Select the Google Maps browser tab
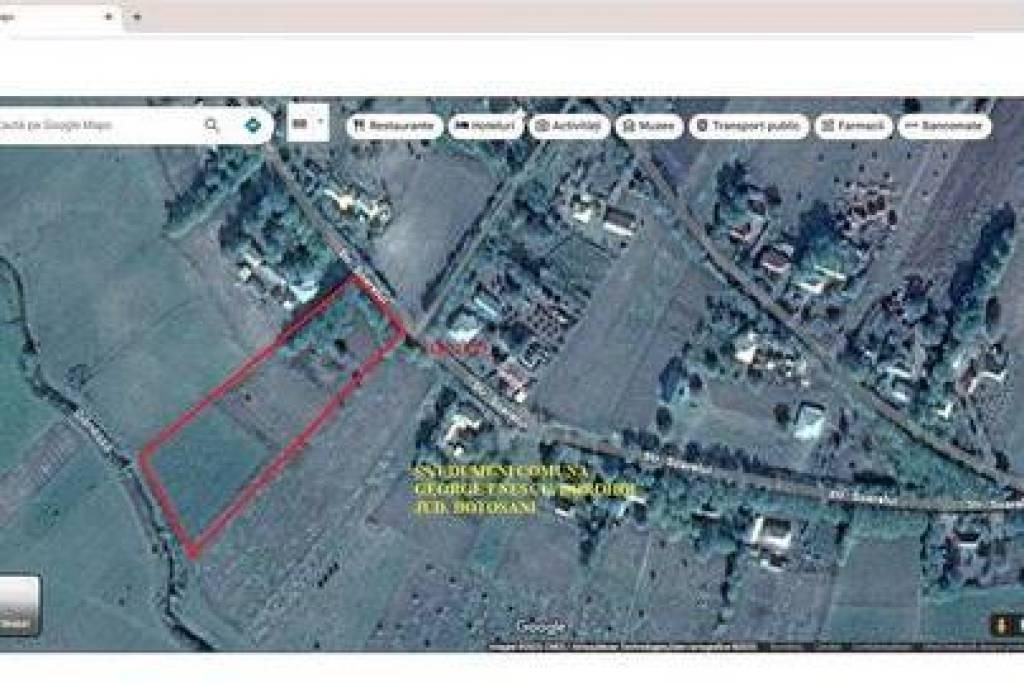The image size is (1024, 683). 50,17
